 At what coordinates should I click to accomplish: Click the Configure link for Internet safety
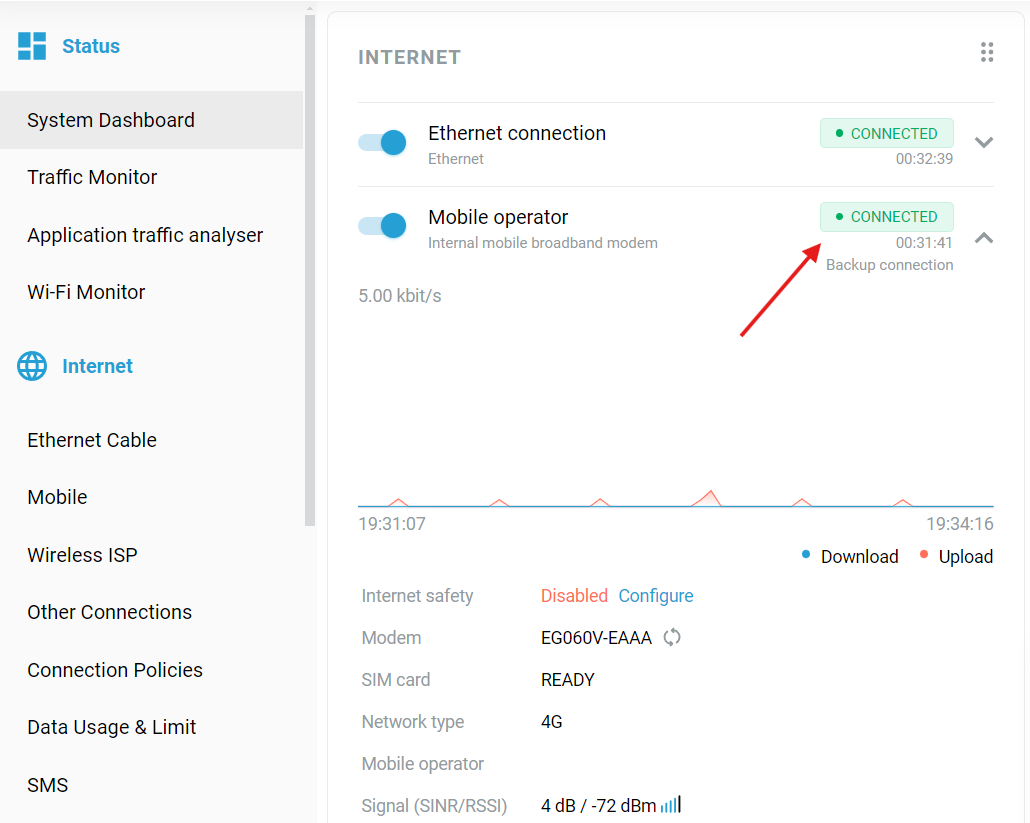656,596
